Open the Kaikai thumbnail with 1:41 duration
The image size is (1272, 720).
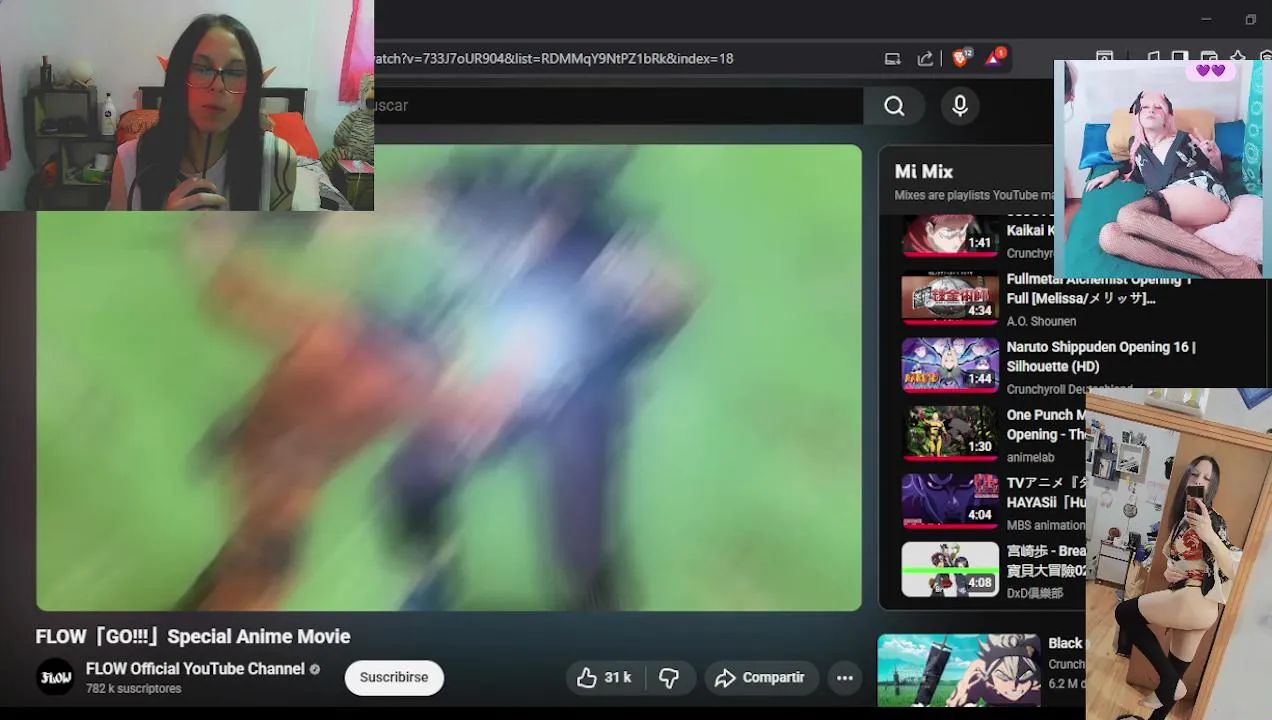pos(950,237)
